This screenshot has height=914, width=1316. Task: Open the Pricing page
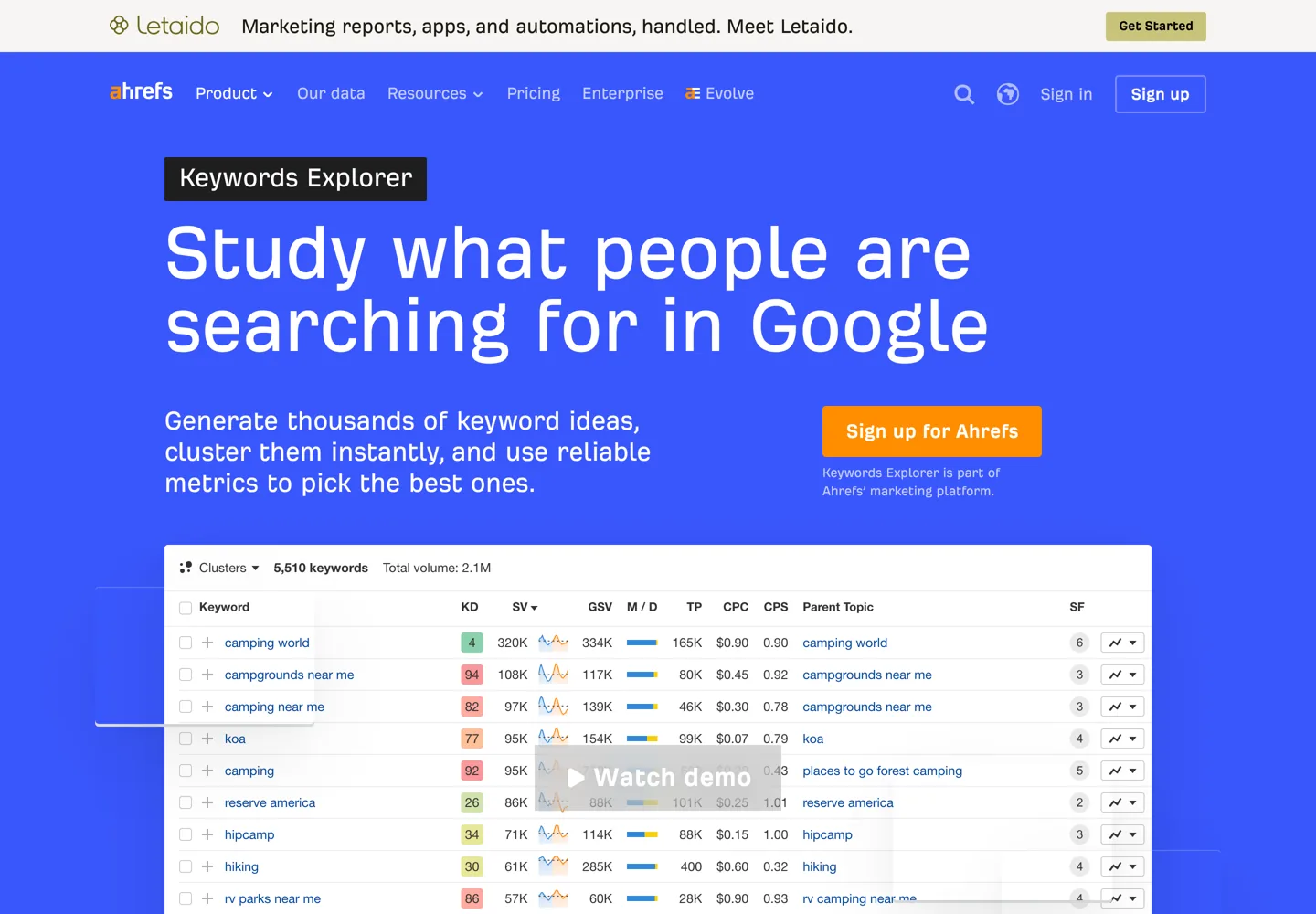point(534,93)
